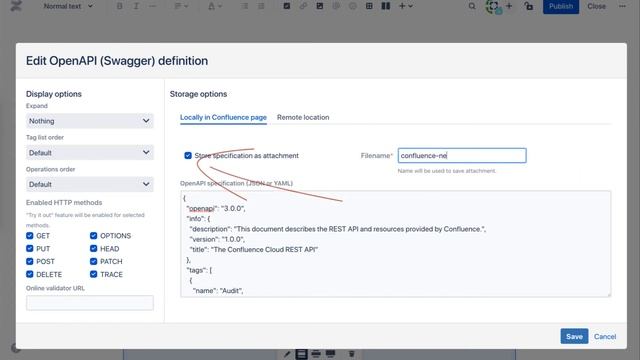The width and height of the screenshot is (640, 360).
Task: Delete the macro with trash icon
Action: (351, 353)
